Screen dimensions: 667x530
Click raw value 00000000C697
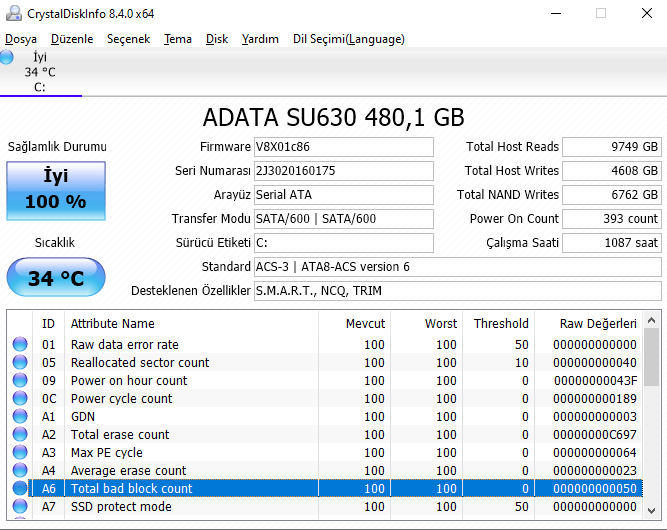pyautogui.click(x=595, y=435)
